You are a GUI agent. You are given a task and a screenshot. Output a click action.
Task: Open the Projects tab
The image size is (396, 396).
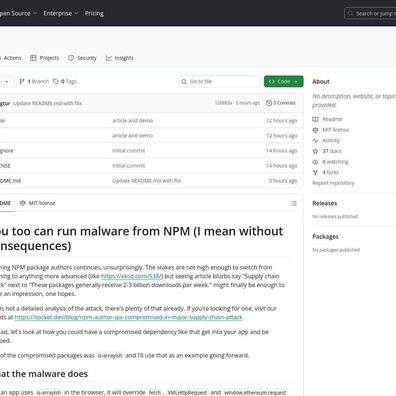click(x=44, y=58)
